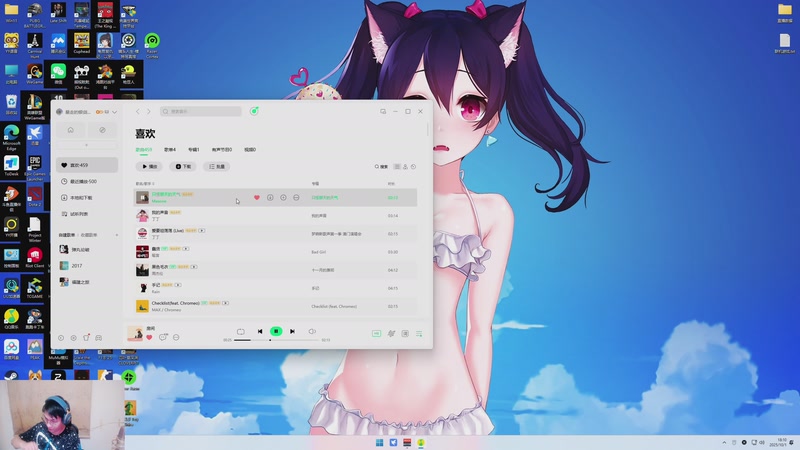Toggle the lyrics display icon
The width and height of the screenshot is (800, 450).
point(405,334)
